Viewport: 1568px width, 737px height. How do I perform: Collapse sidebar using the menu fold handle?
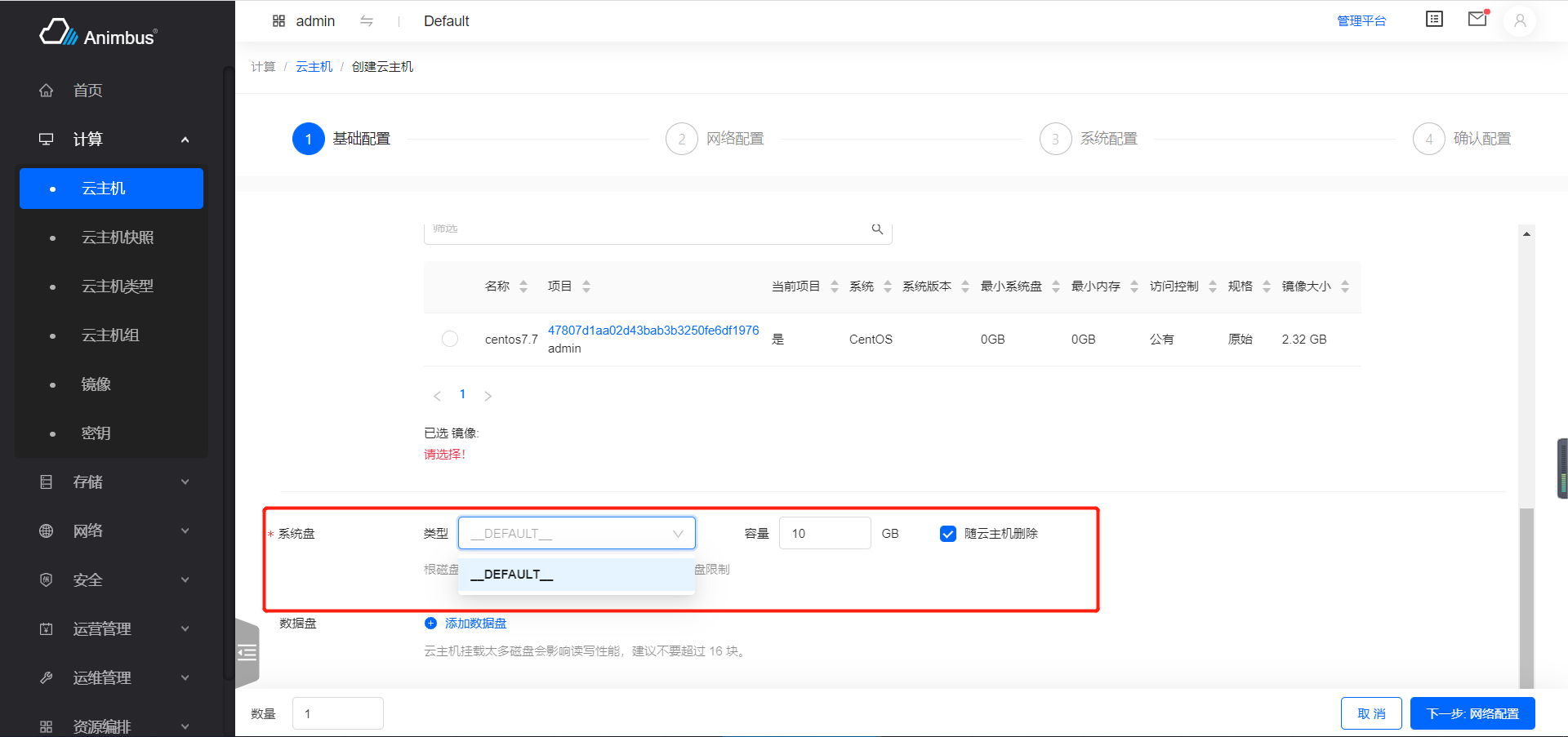247,652
